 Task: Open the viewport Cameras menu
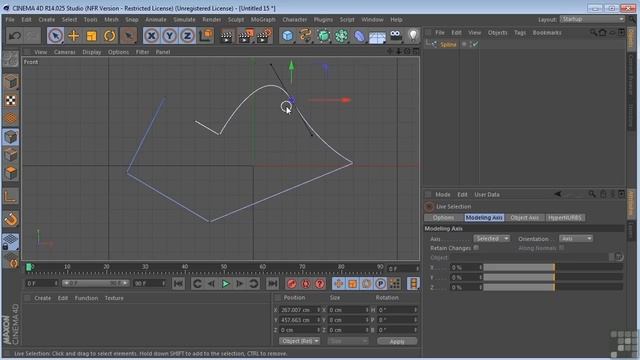coord(64,52)
